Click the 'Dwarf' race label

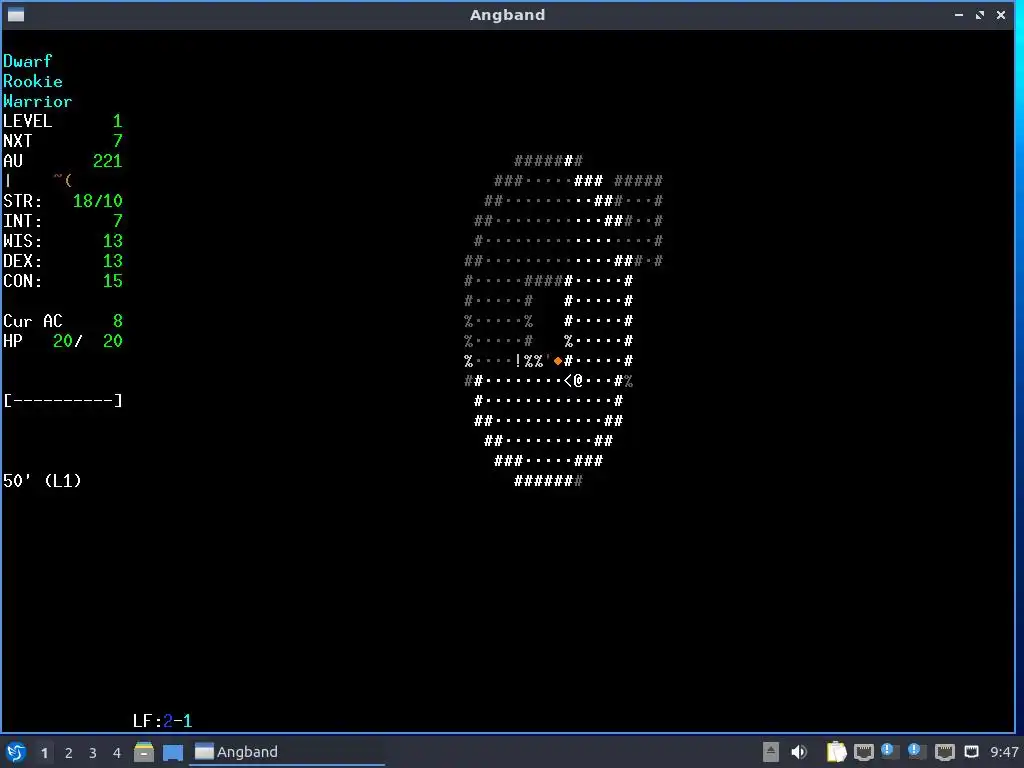click(x=27, y=61)
